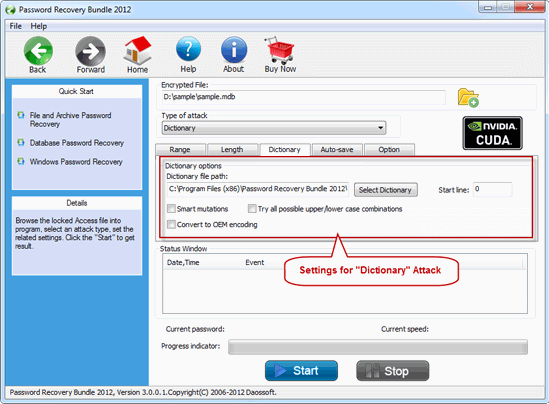Click the icon beside Windows Password Recovery

pos(21,161)
